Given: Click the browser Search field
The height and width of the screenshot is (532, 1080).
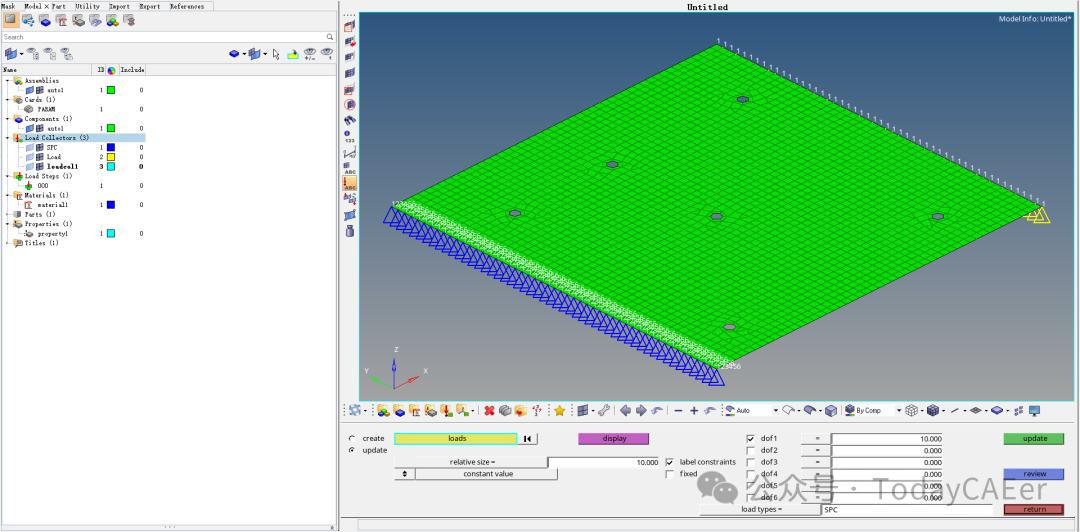Looking at the screenshot, I should tap(164, 37).
